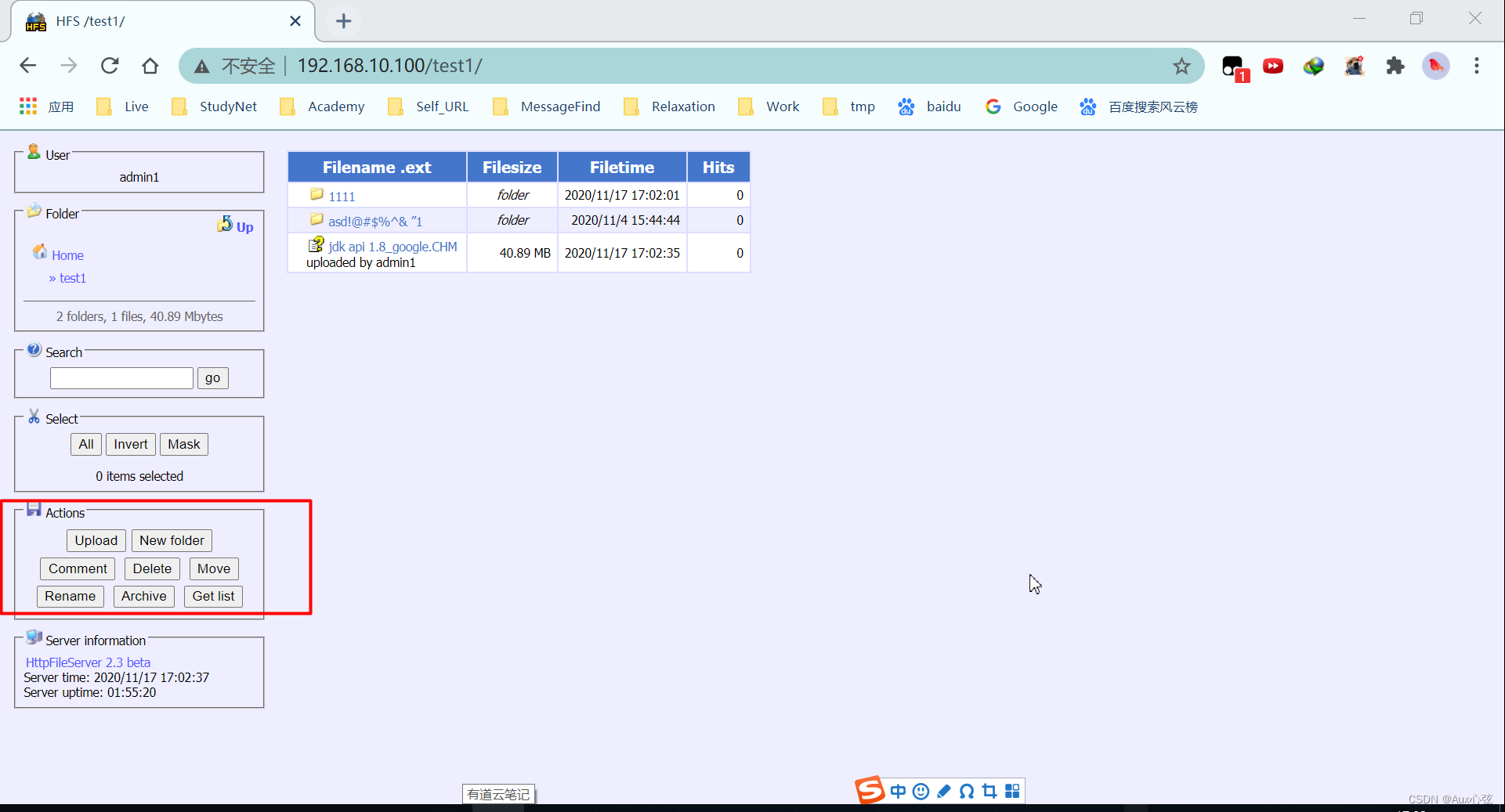Open the Chrome three-dot menu

point(1477,66)
